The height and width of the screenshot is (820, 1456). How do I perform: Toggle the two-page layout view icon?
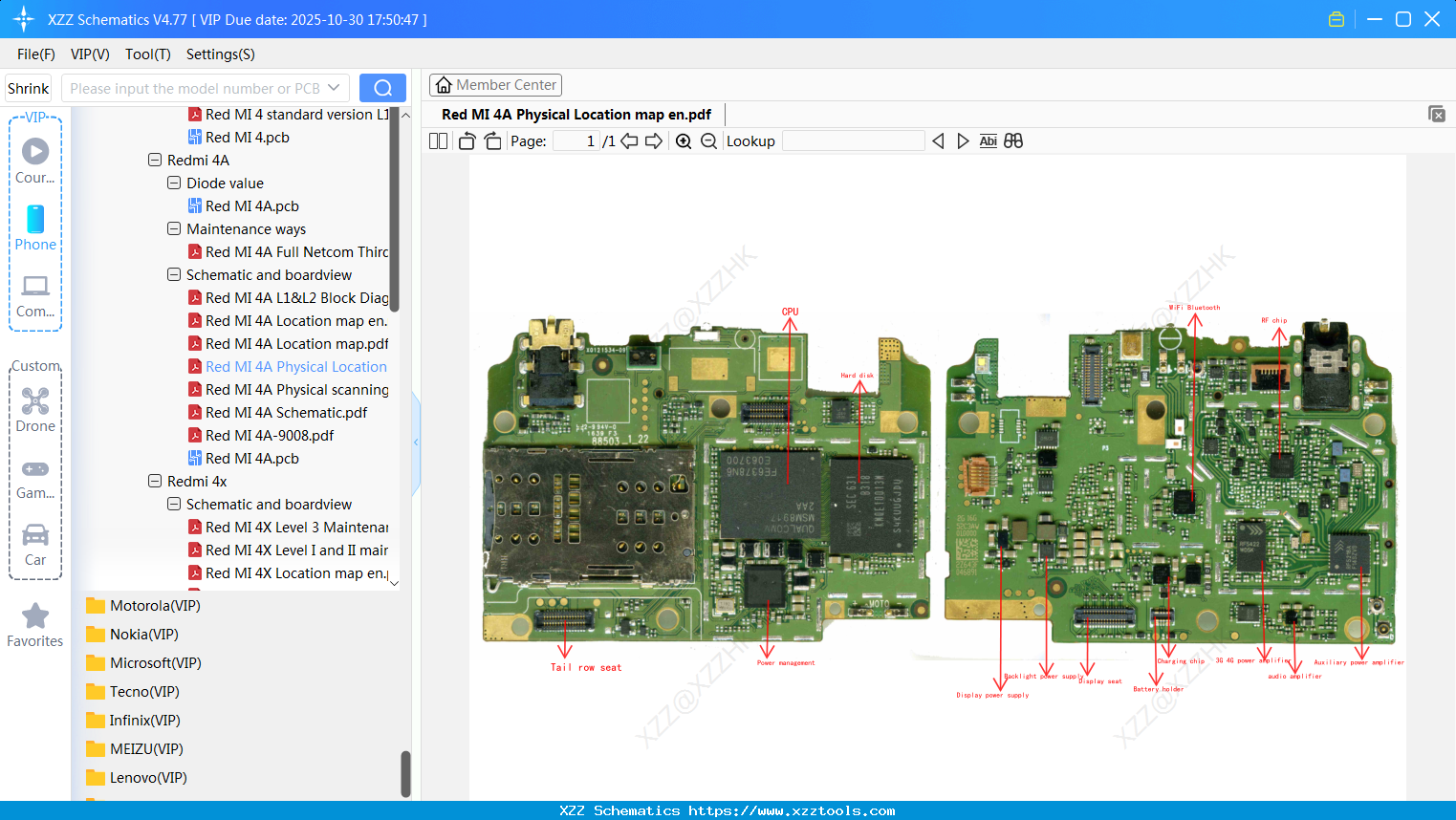coord(438,141)
